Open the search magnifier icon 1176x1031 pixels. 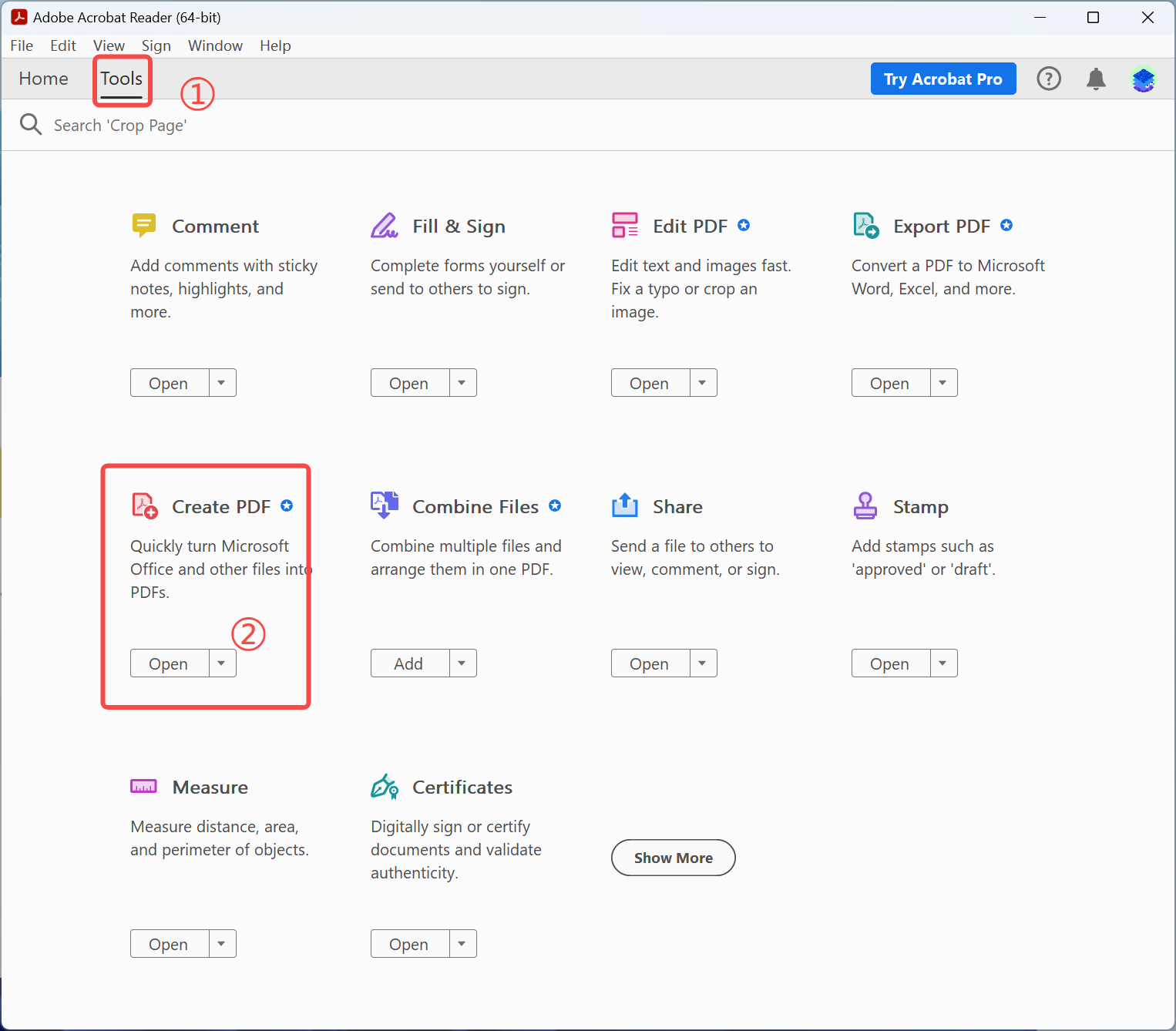31,124
